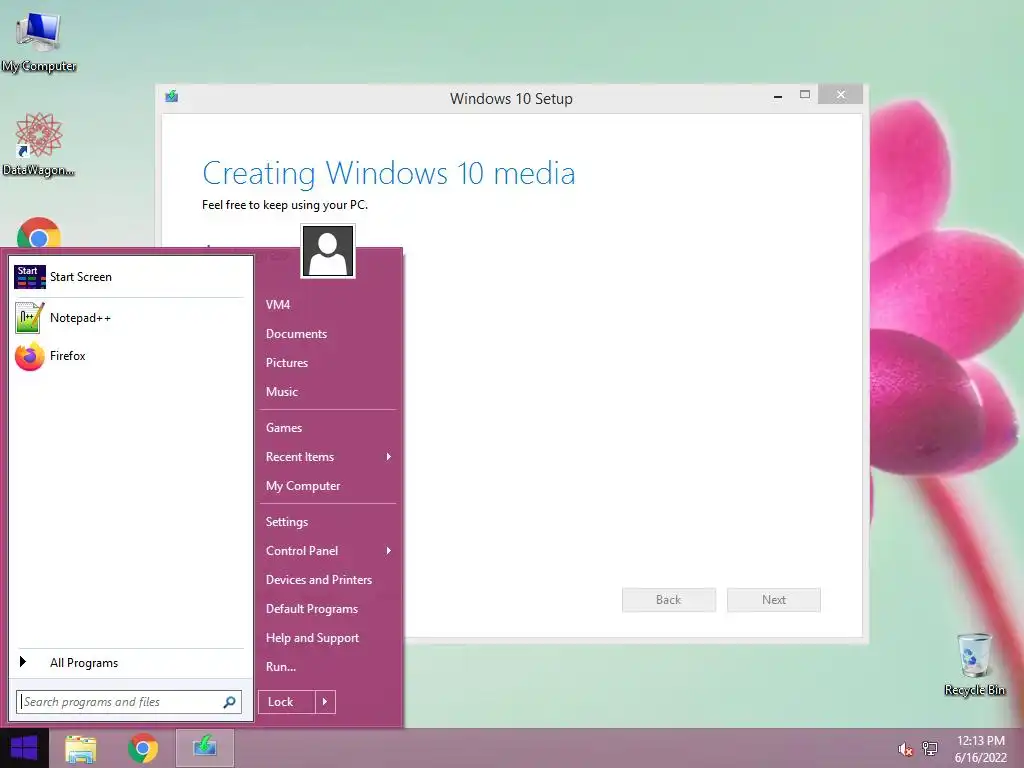
Task: Click the muted volume tray icon
Action: 905,749
